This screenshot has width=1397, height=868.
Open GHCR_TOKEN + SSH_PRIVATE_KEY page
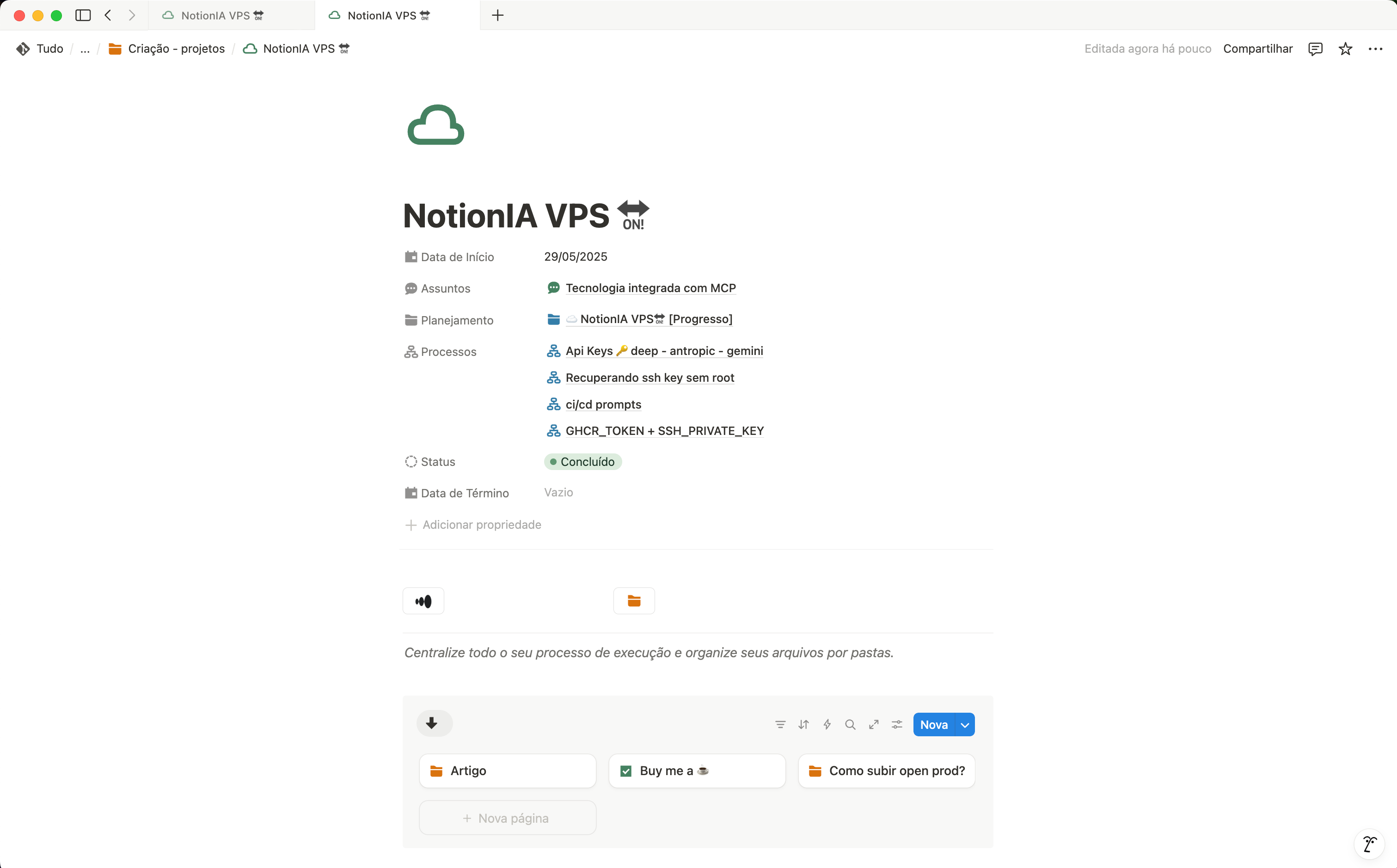point(665,431)
